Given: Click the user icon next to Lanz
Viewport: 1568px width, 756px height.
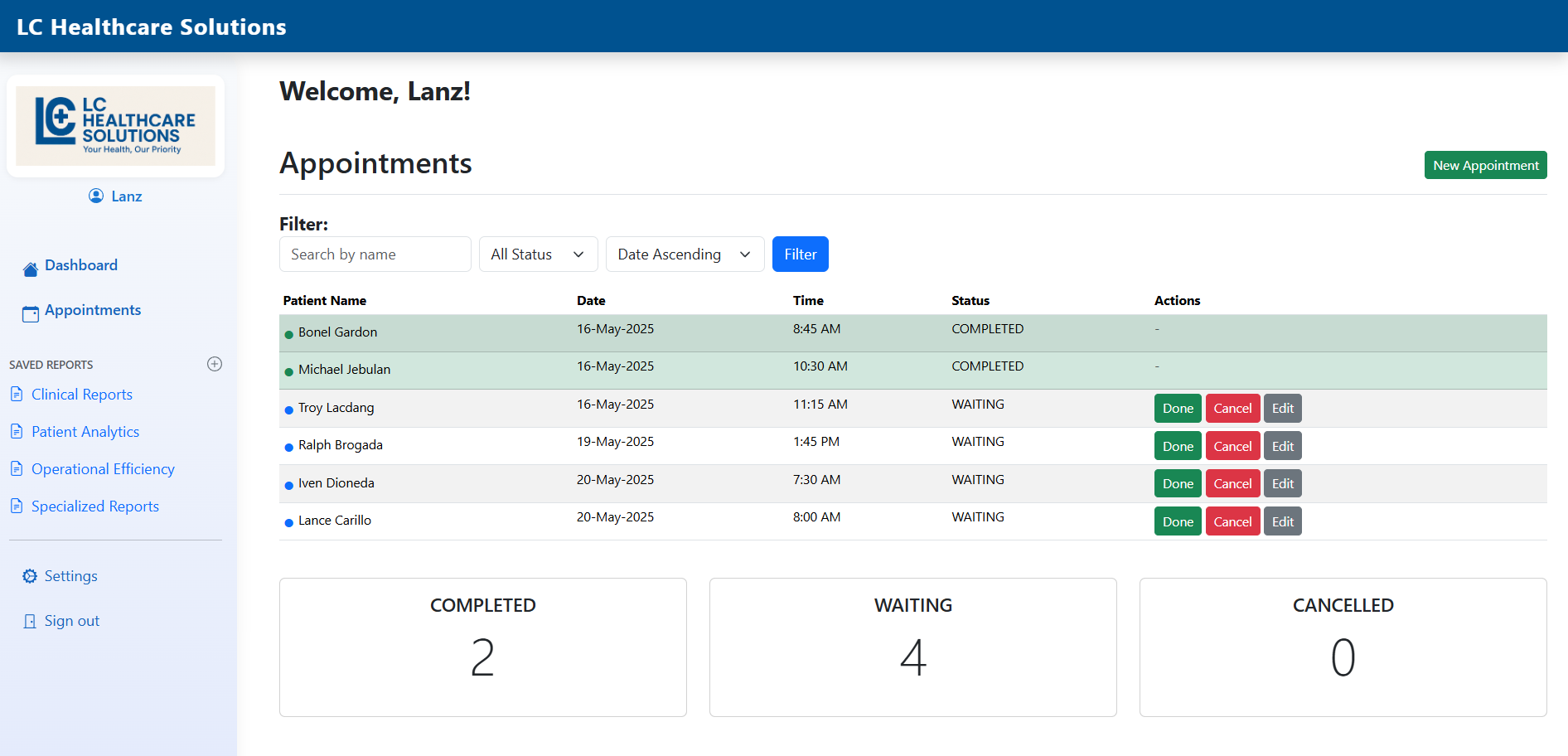Looking at the screenshot, I should [x=95, y=196].
